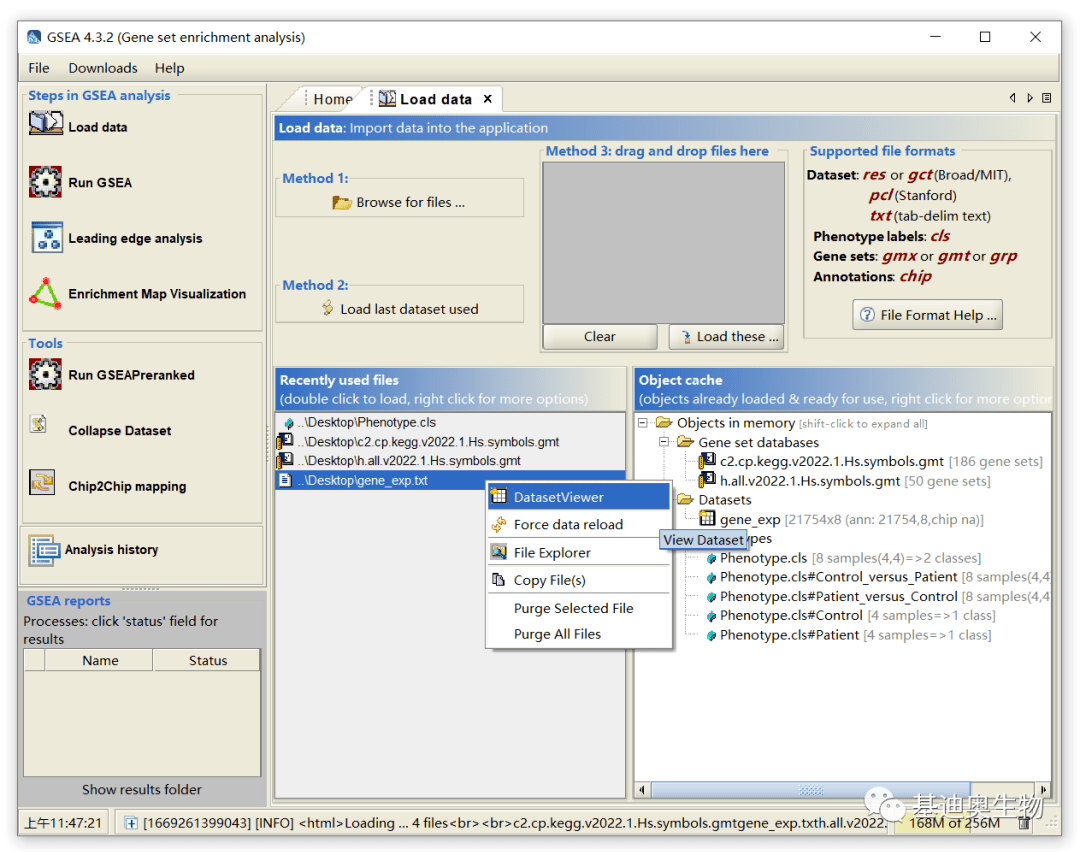Open Analysis history icon

44,549
